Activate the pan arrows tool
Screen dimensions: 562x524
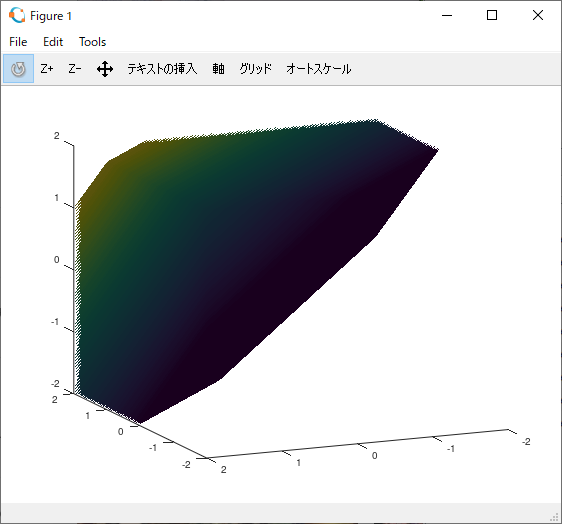(105, 69)
